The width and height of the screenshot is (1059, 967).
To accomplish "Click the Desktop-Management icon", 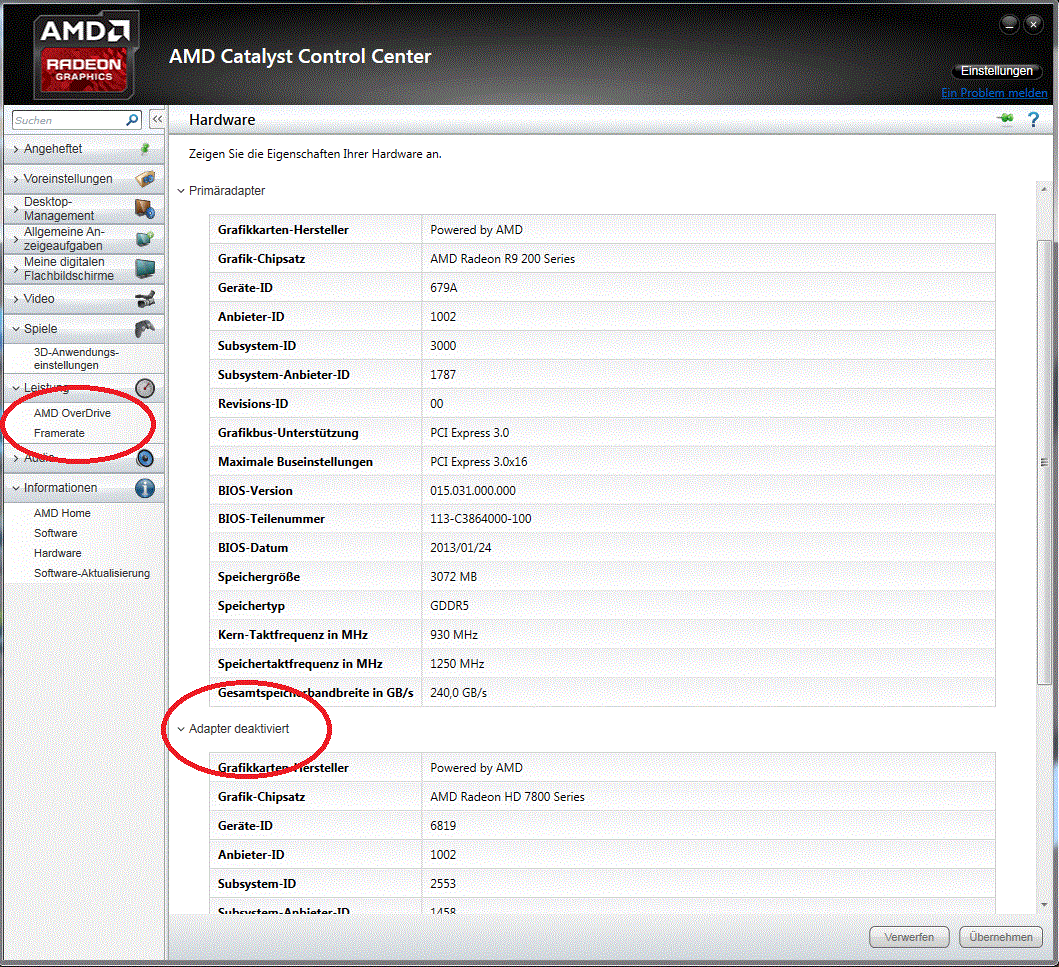I will [x=145, y=209].
